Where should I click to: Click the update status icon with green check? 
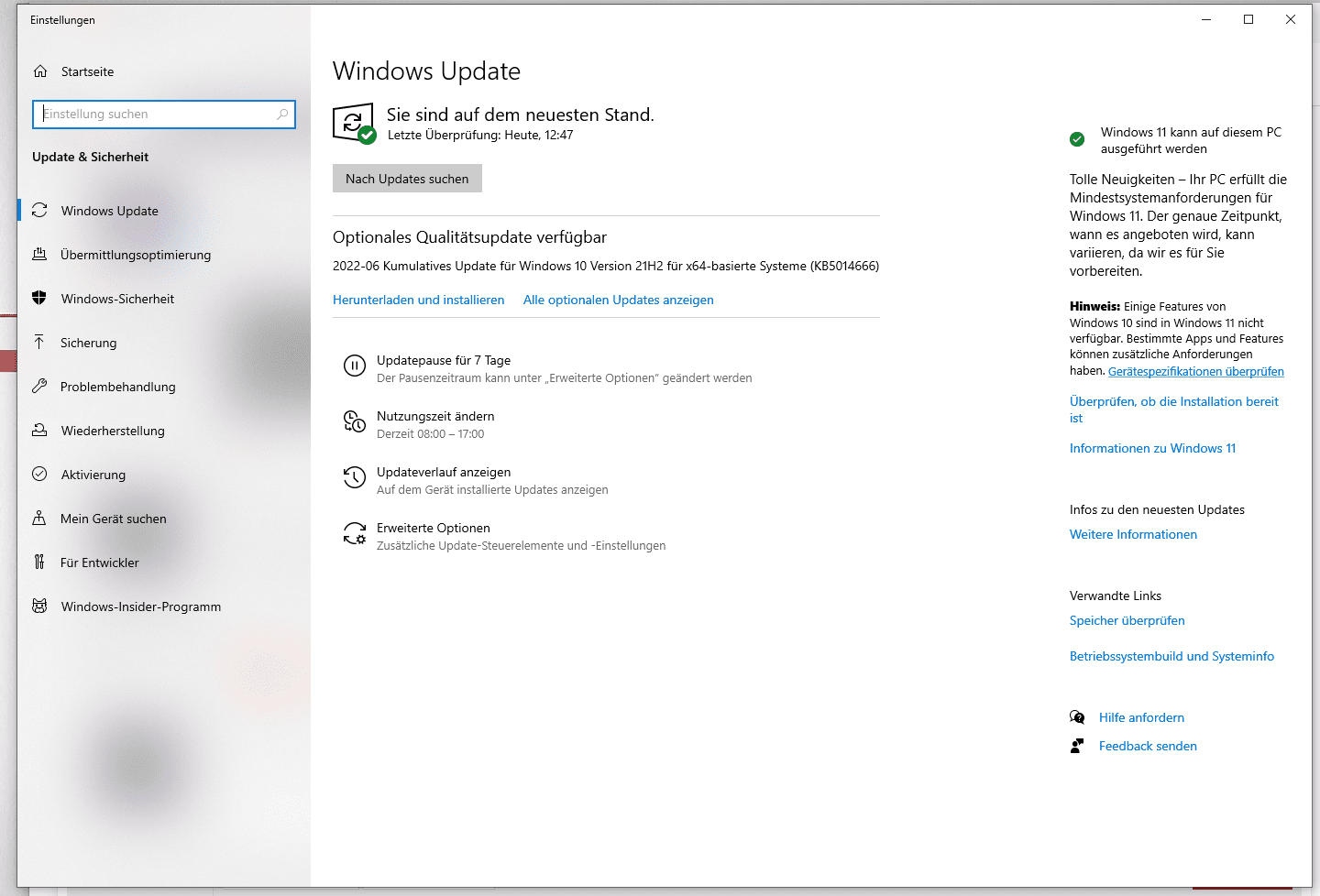(354, 124)
